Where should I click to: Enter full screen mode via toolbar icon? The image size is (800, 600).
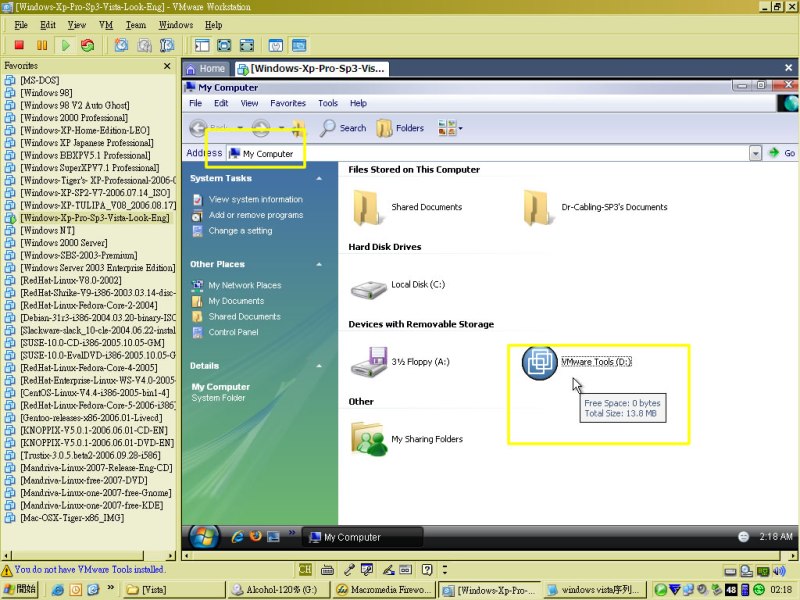pyautogui.click(x=246, y=45)
